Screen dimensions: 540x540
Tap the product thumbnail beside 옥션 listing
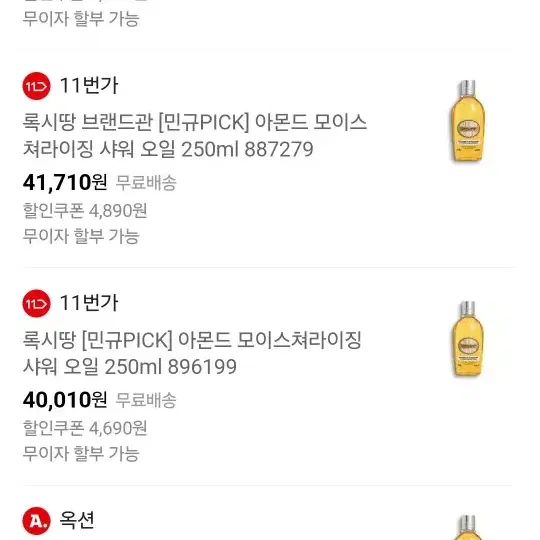pyautogui.click(x=468, y=527)
